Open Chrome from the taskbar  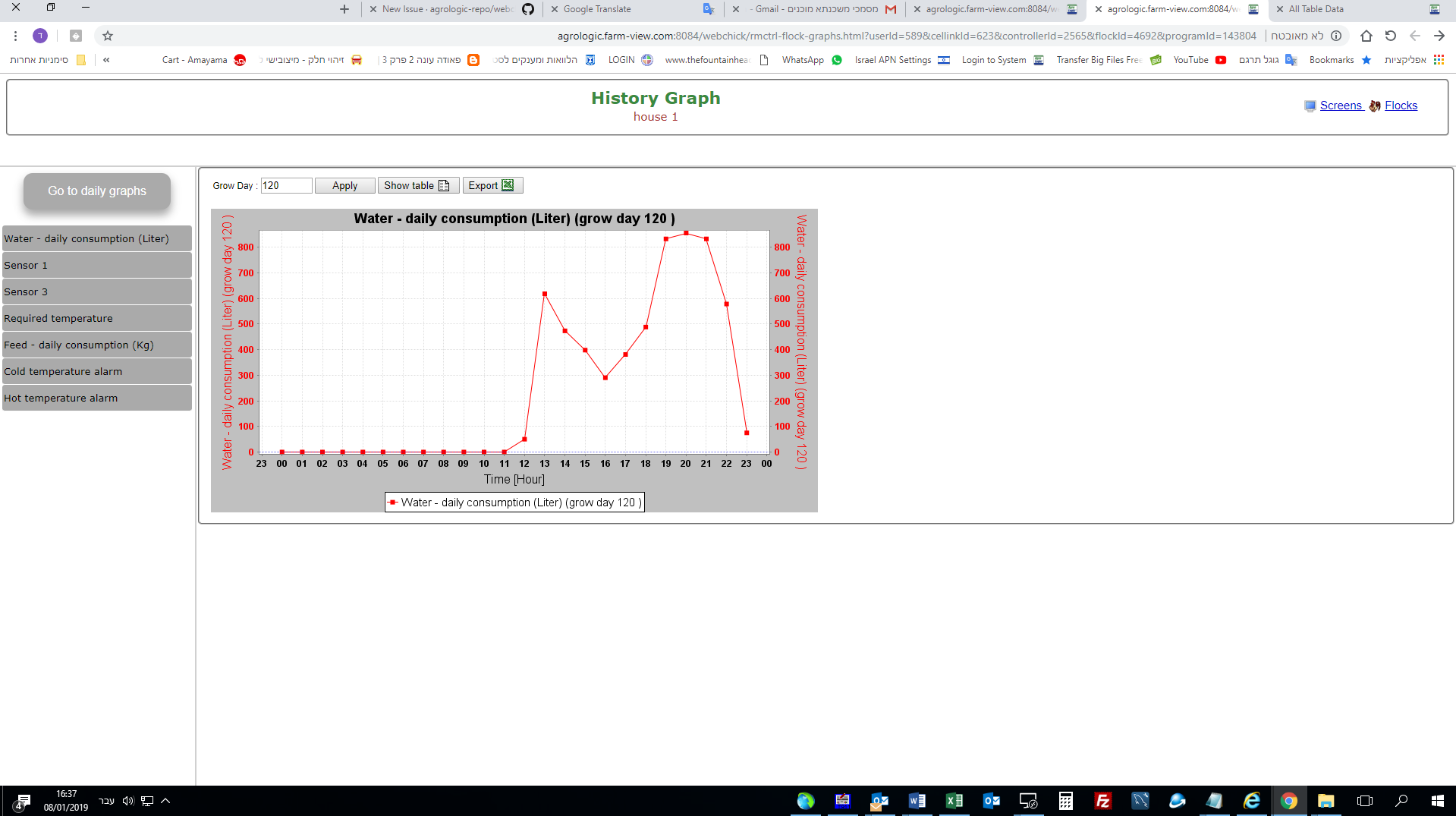point(1288,801)
